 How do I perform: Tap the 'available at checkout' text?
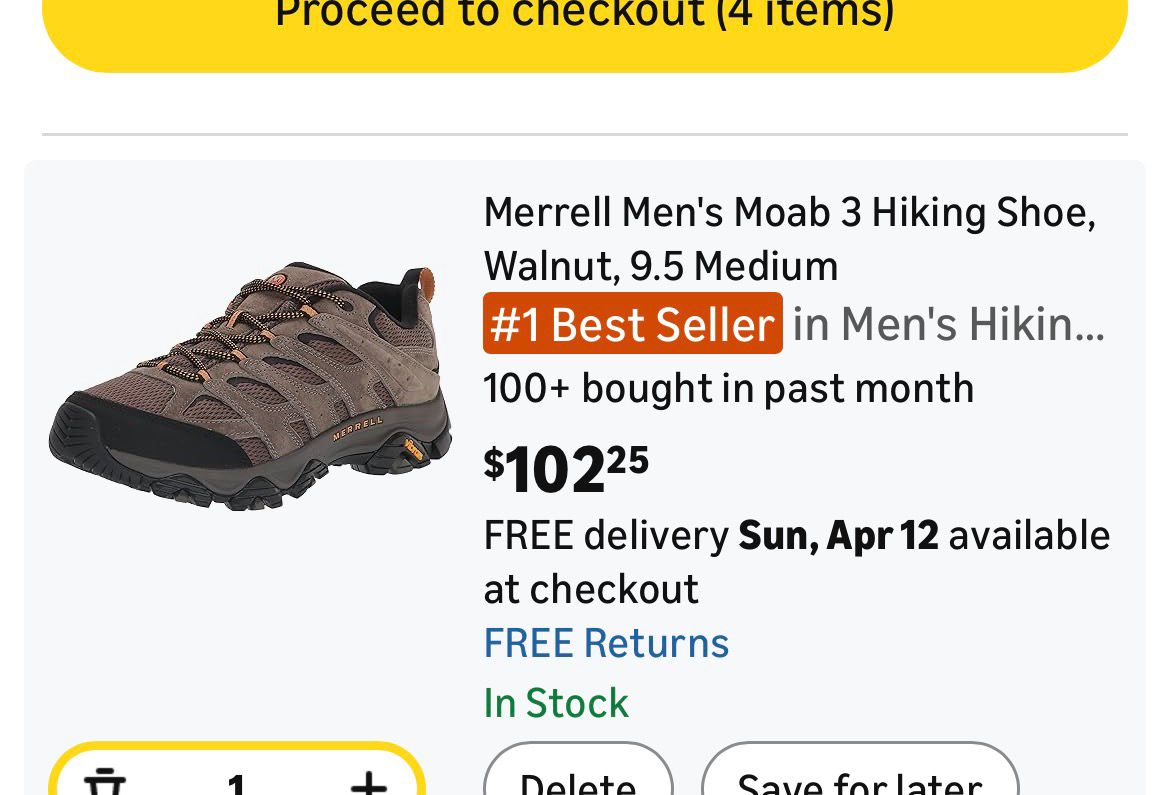[1028, 536]
